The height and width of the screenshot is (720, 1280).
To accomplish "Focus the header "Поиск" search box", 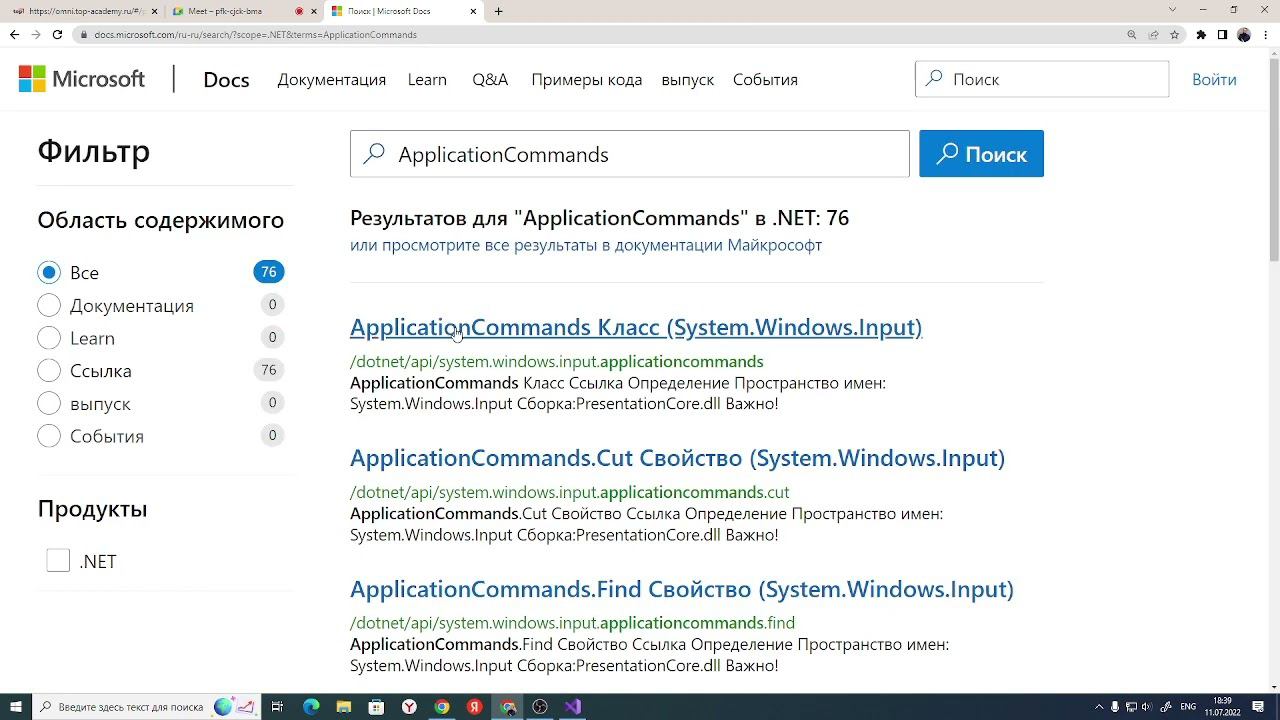I will coord(1042,79).
